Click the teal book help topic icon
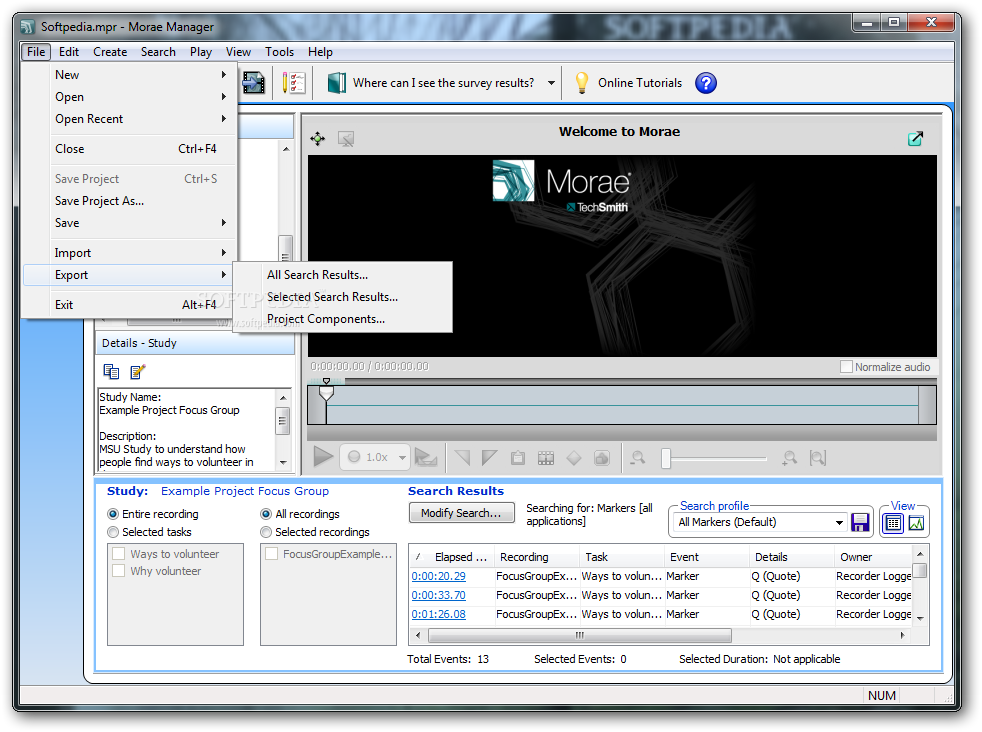 (337, 83)
